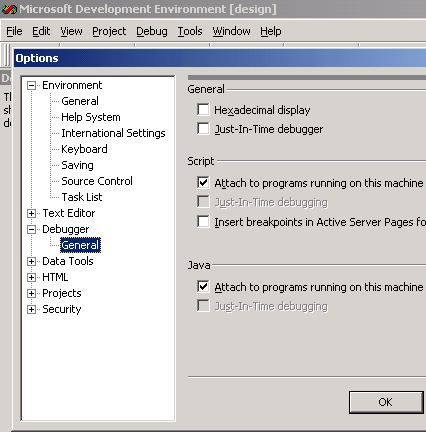Open the File menu
426x432 pixels.
pos(14,31)
